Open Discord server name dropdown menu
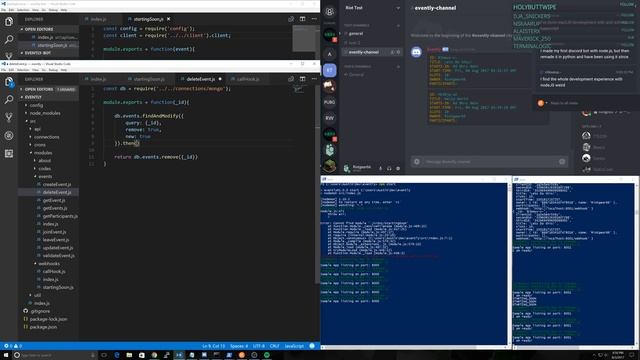The image size is (640, 360). (x=398, y=8)
